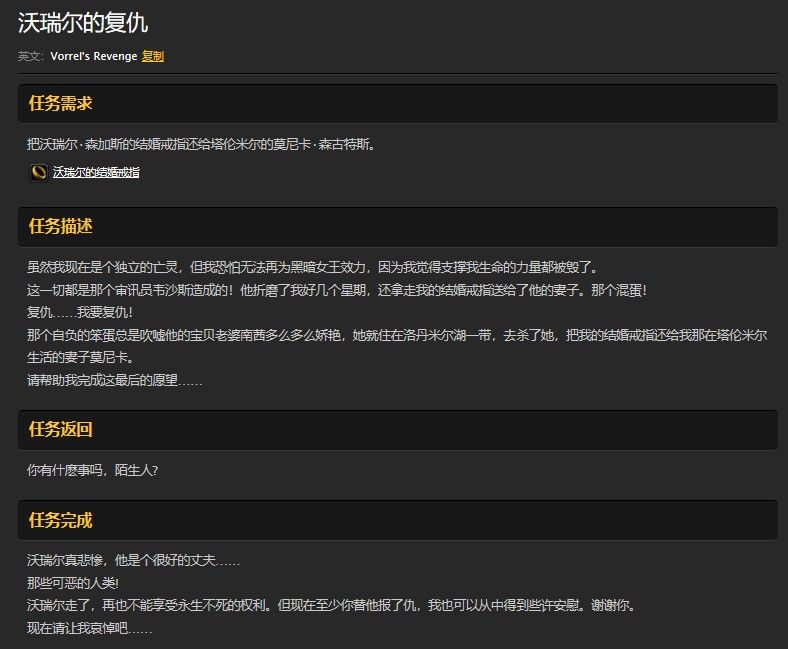Viewport: 788px width, 649px height.
Task: Click the English name Vorrel's Revenge
Action: pos(94,56)
